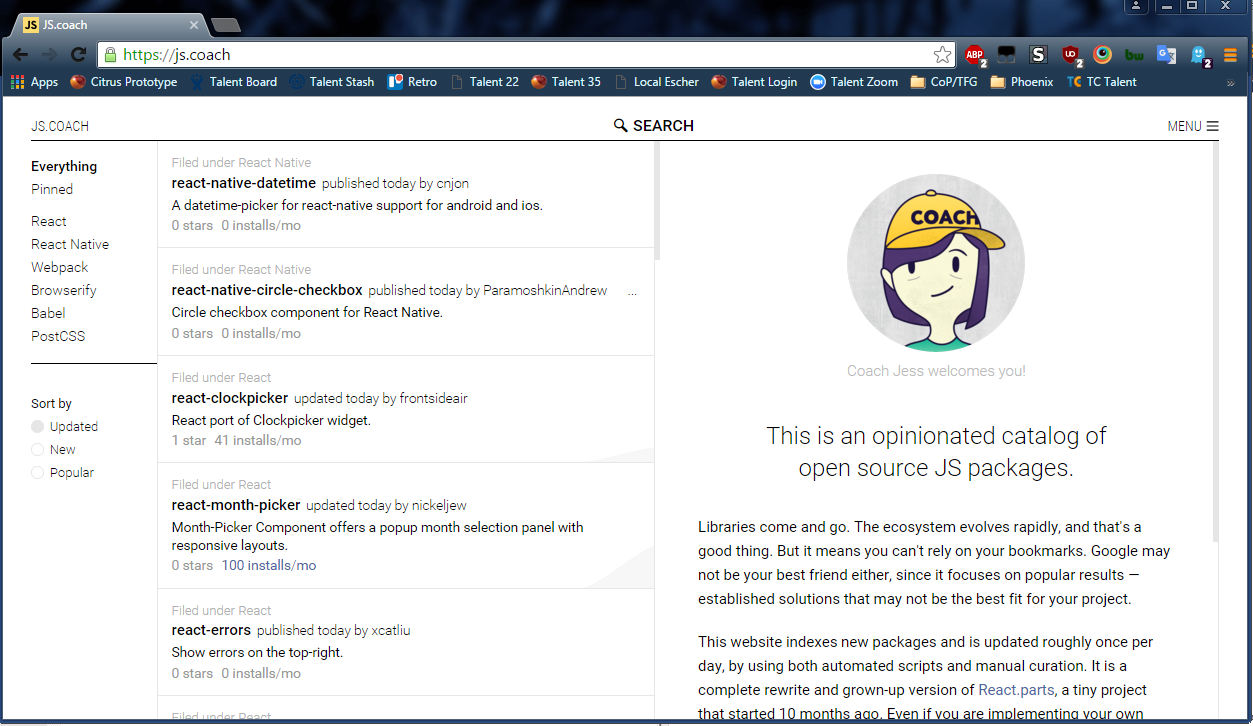Open the SEARCH magnifier control
Screen dimensions: 1253x726
(x=653, y=125)
